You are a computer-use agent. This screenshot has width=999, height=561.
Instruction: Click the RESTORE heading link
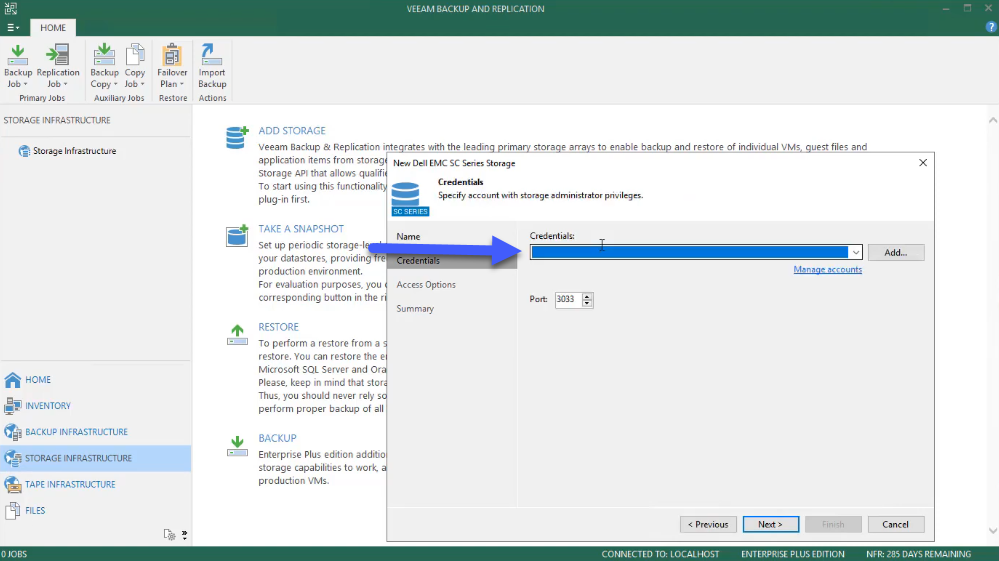(278, 327)
